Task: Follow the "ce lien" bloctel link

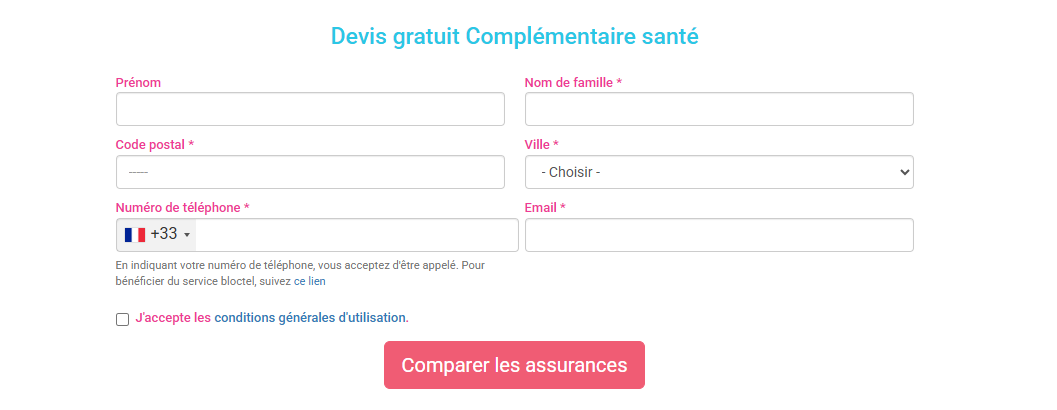Action: pos(309,281)
